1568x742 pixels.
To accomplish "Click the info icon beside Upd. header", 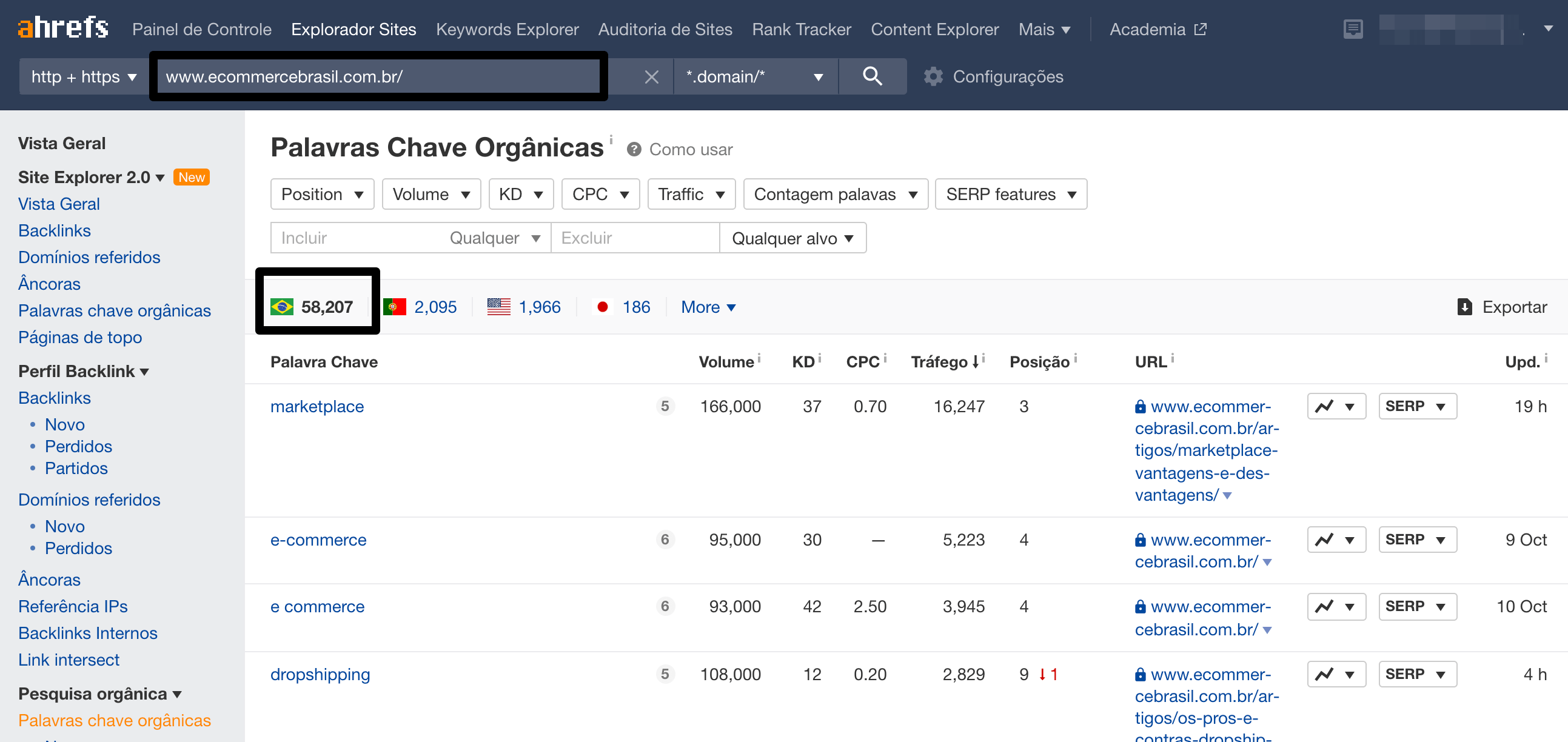I will coord(1546,358).
